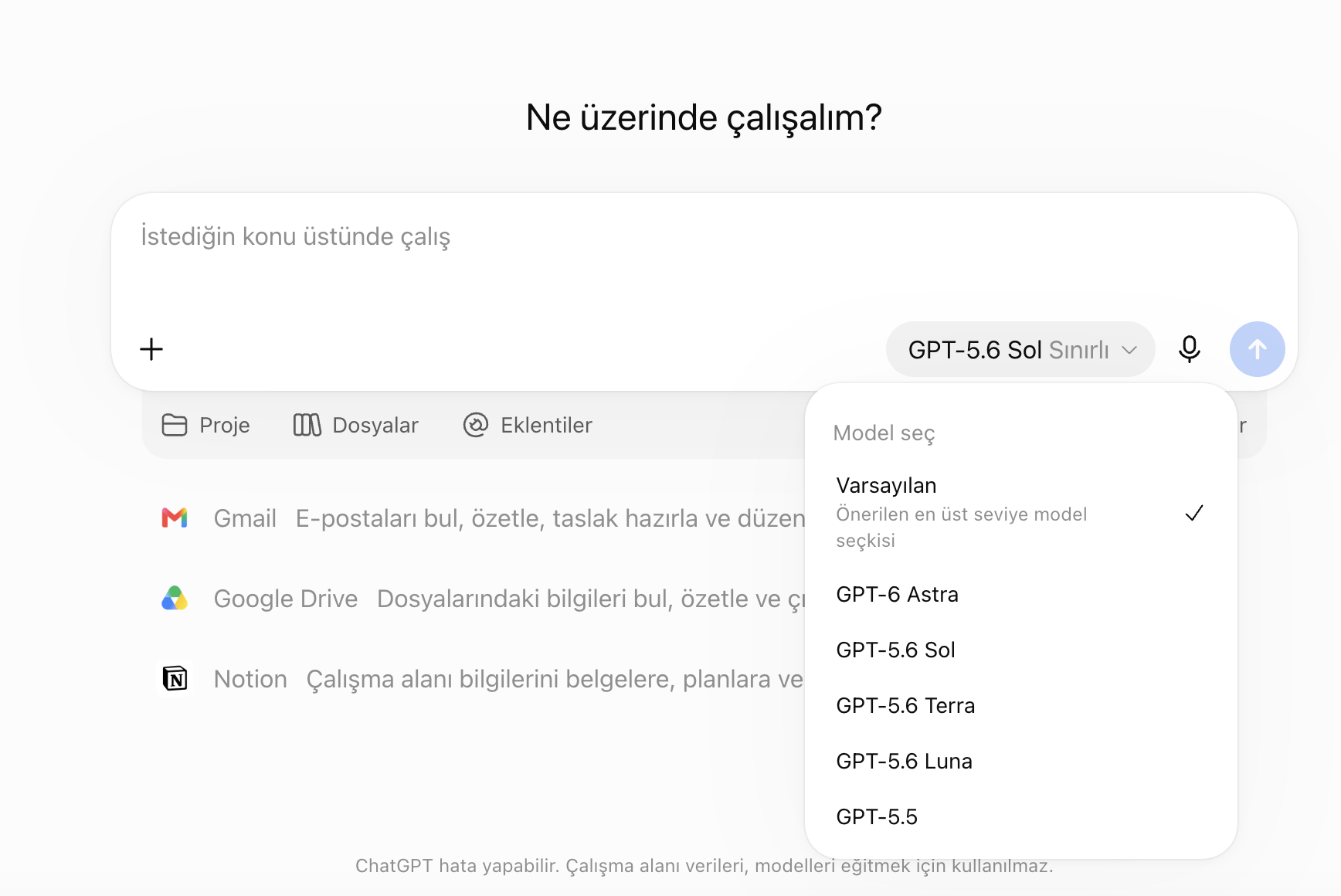Open the Notion suggestion description
The height and width of the screenshot is (896, 1341).
tap(555, 679)
